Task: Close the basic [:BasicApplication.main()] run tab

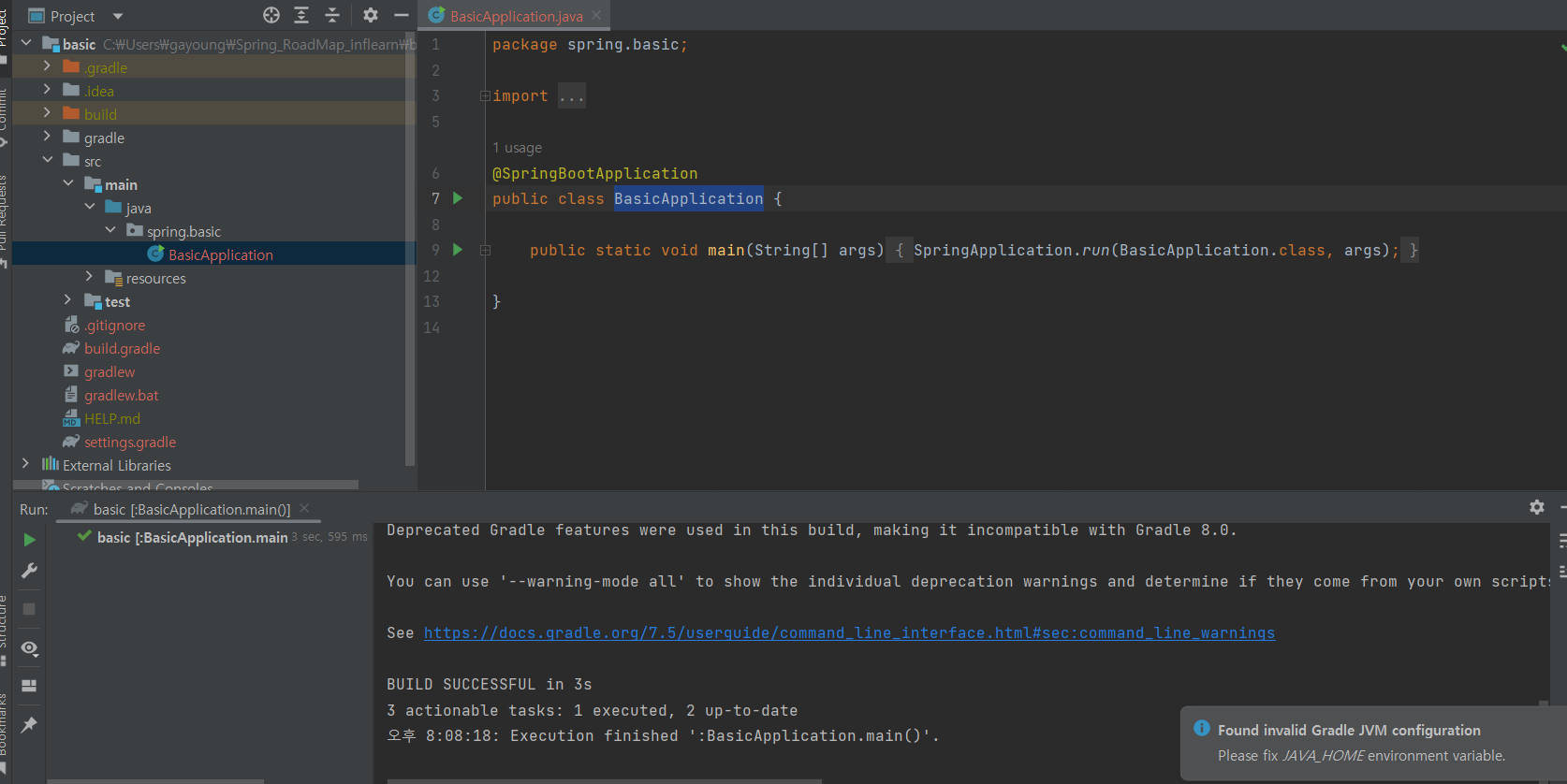Action: (x=304, y=508)
